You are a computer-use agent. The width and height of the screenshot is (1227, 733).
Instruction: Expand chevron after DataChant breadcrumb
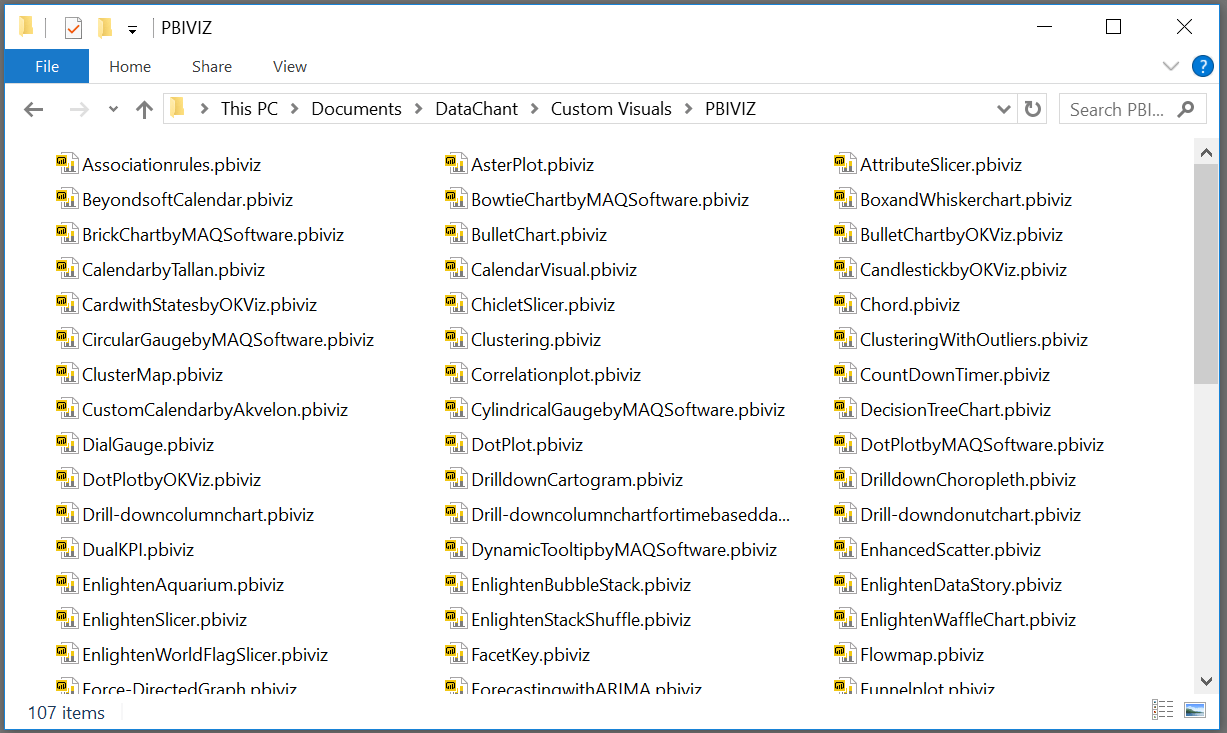click(x=534, y=109)
